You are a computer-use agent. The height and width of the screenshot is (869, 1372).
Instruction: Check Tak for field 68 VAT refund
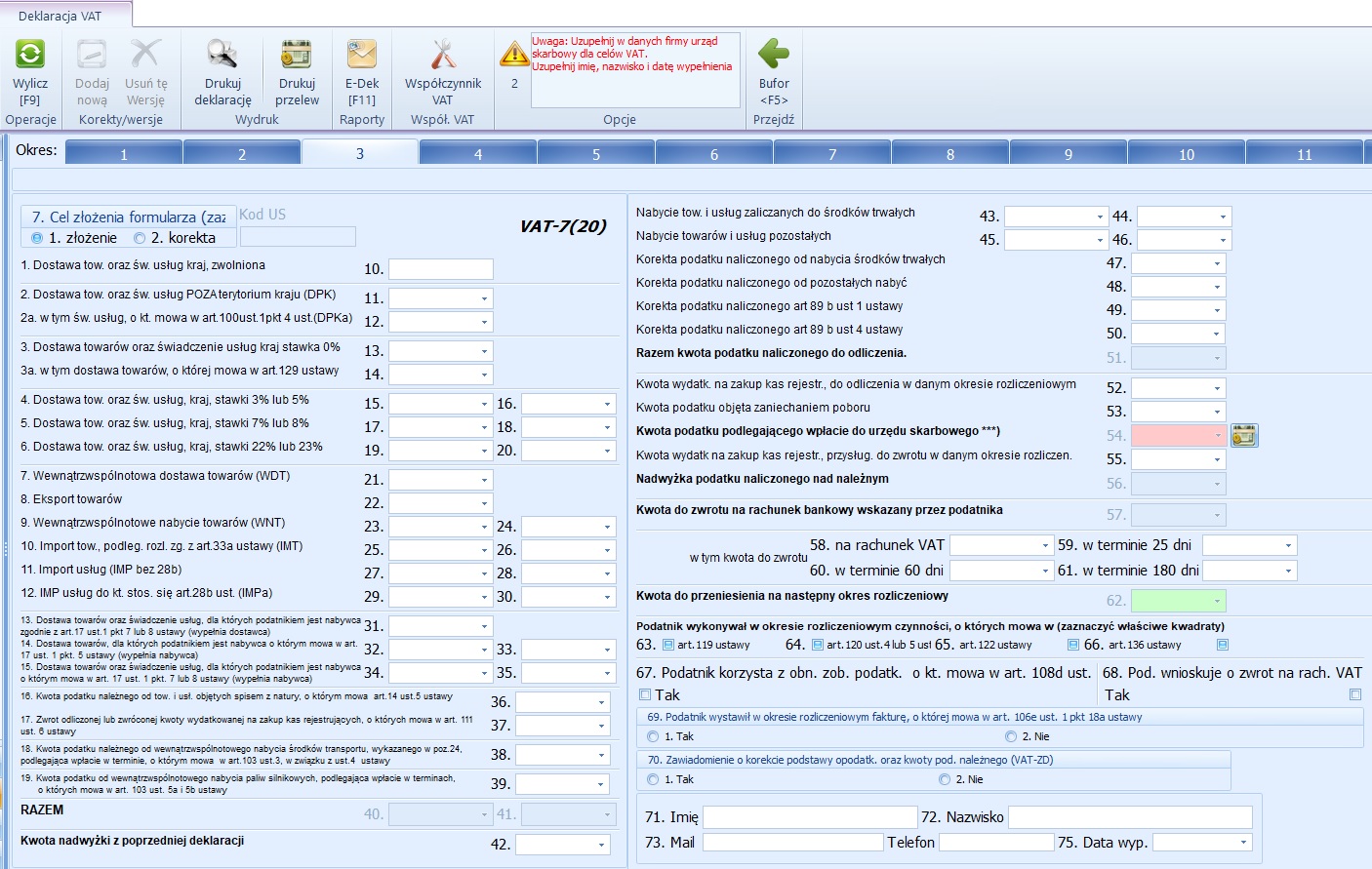[x=1354, y=694]
